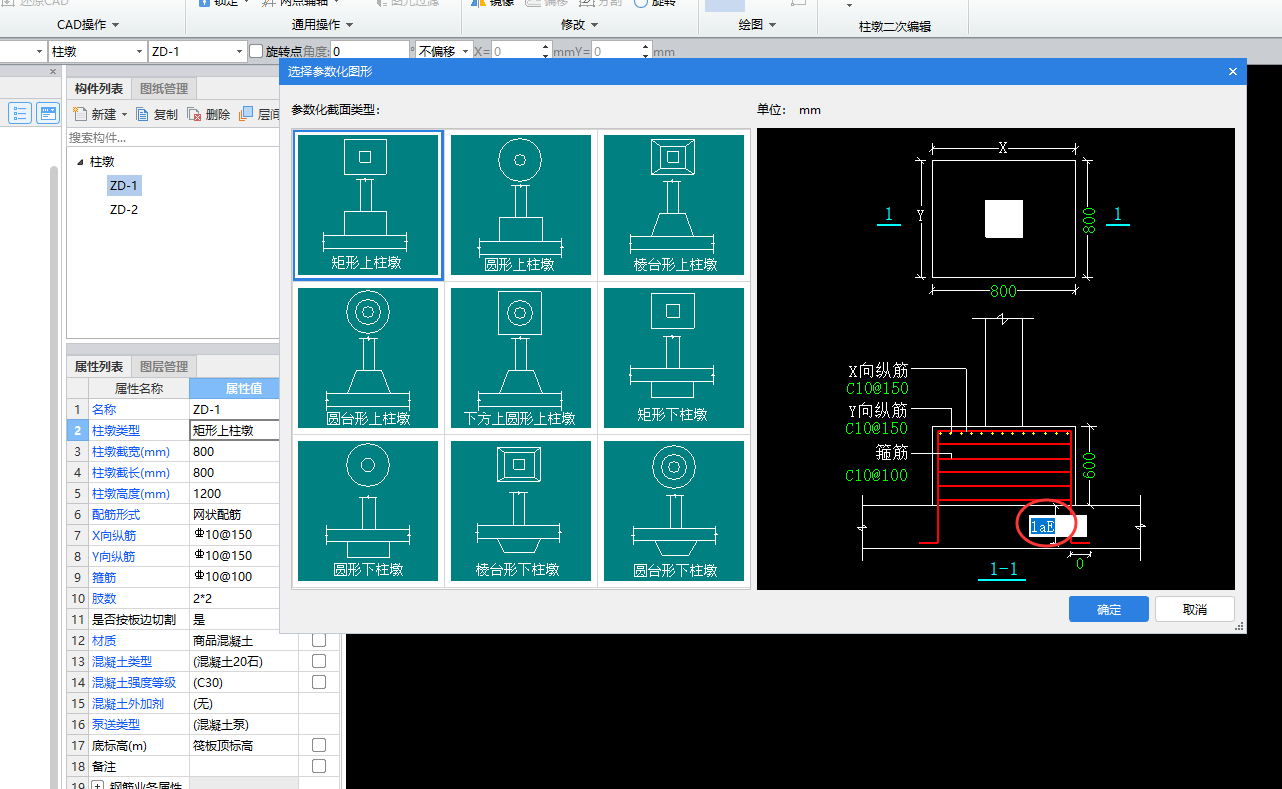Click the 删除 delete component icon

(195, 115)
